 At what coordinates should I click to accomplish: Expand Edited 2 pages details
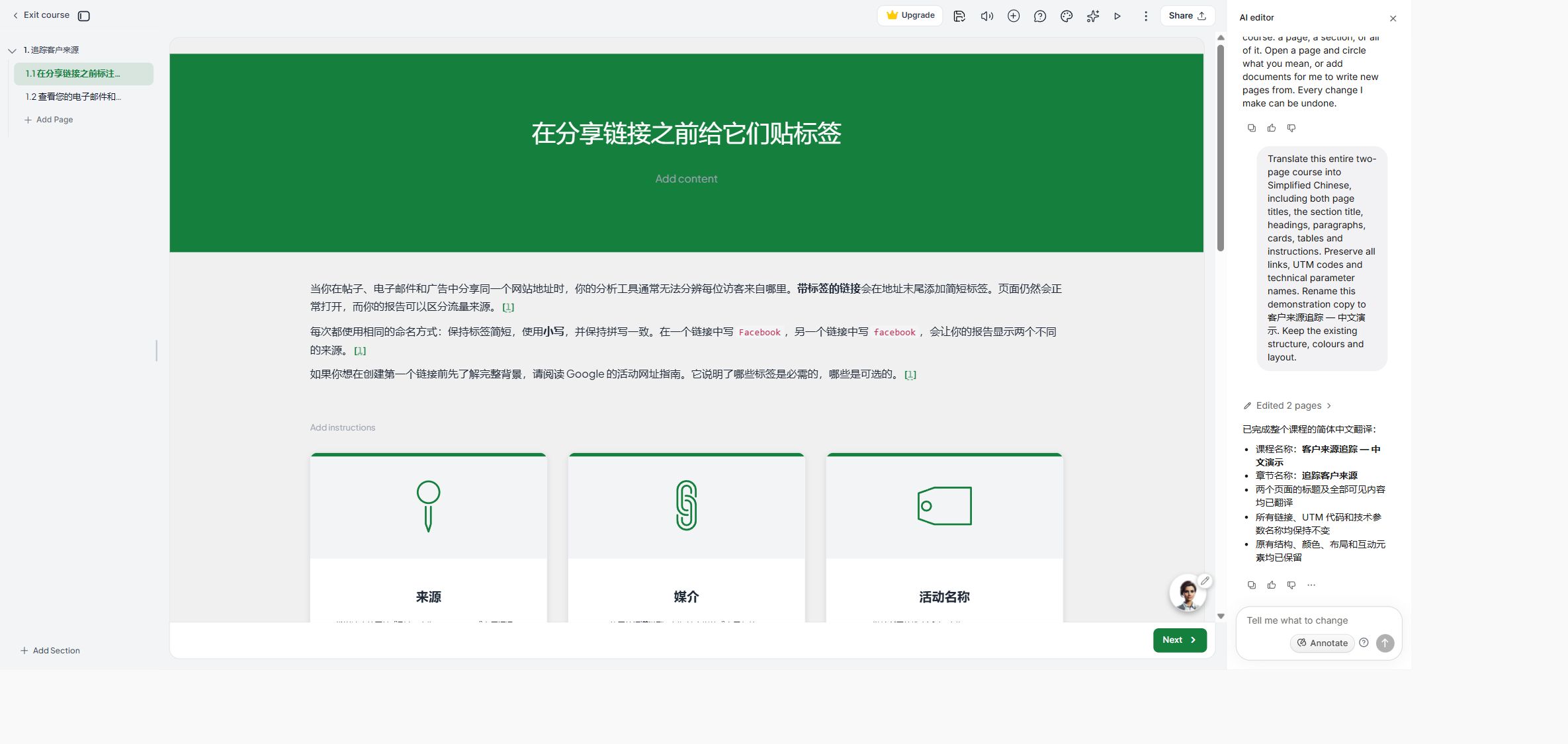click(x=1287, y=405)
